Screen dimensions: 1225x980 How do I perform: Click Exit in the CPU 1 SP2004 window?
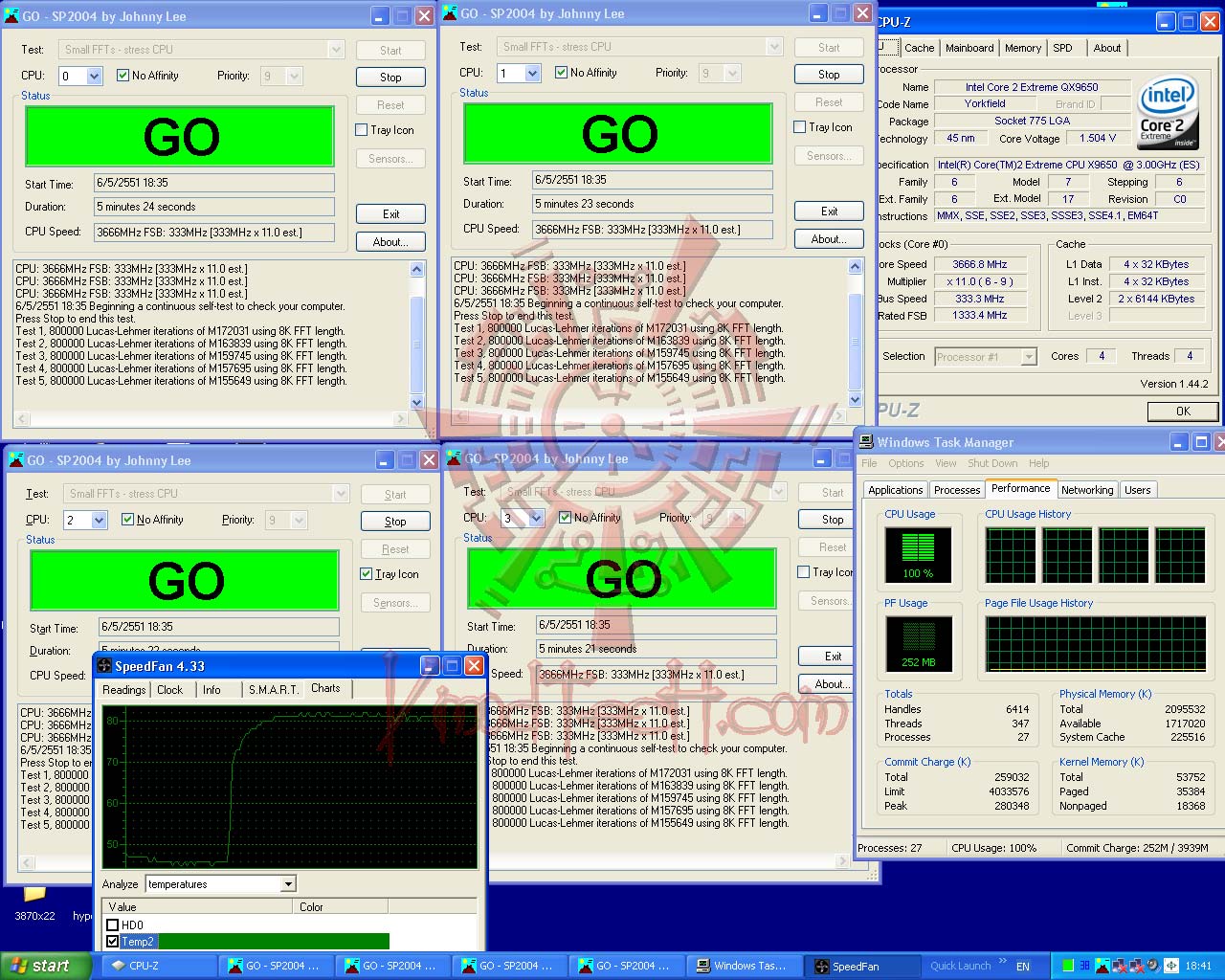coord(829,212)
